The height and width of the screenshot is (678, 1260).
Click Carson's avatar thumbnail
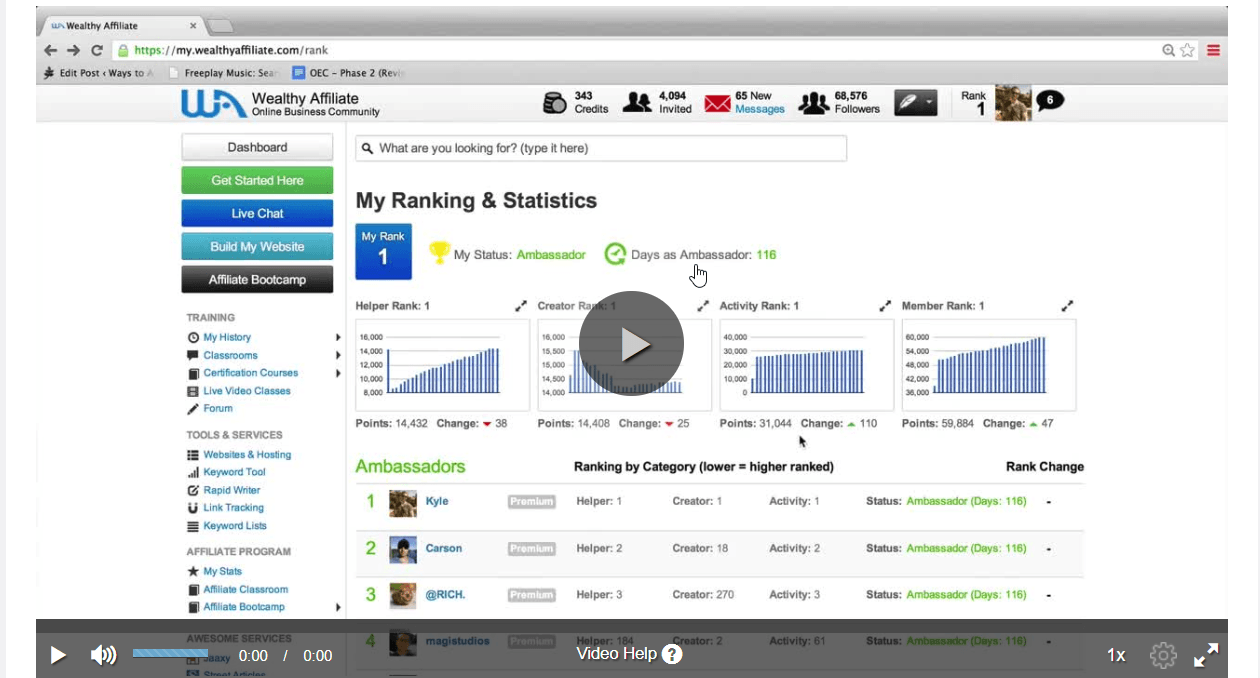403,550
